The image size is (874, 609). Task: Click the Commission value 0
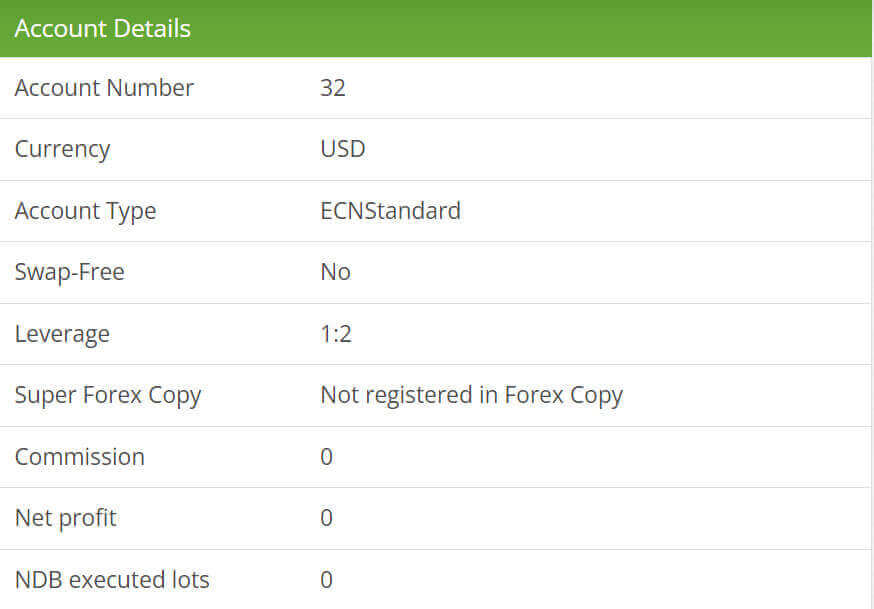click(327, 457)
